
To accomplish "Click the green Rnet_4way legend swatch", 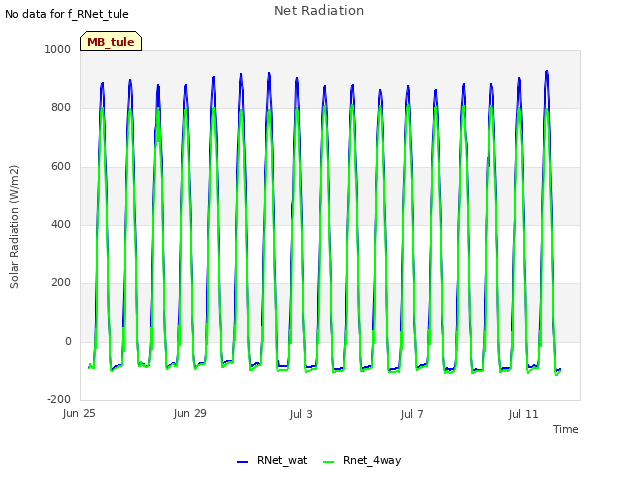I will [x=329, y=462].
